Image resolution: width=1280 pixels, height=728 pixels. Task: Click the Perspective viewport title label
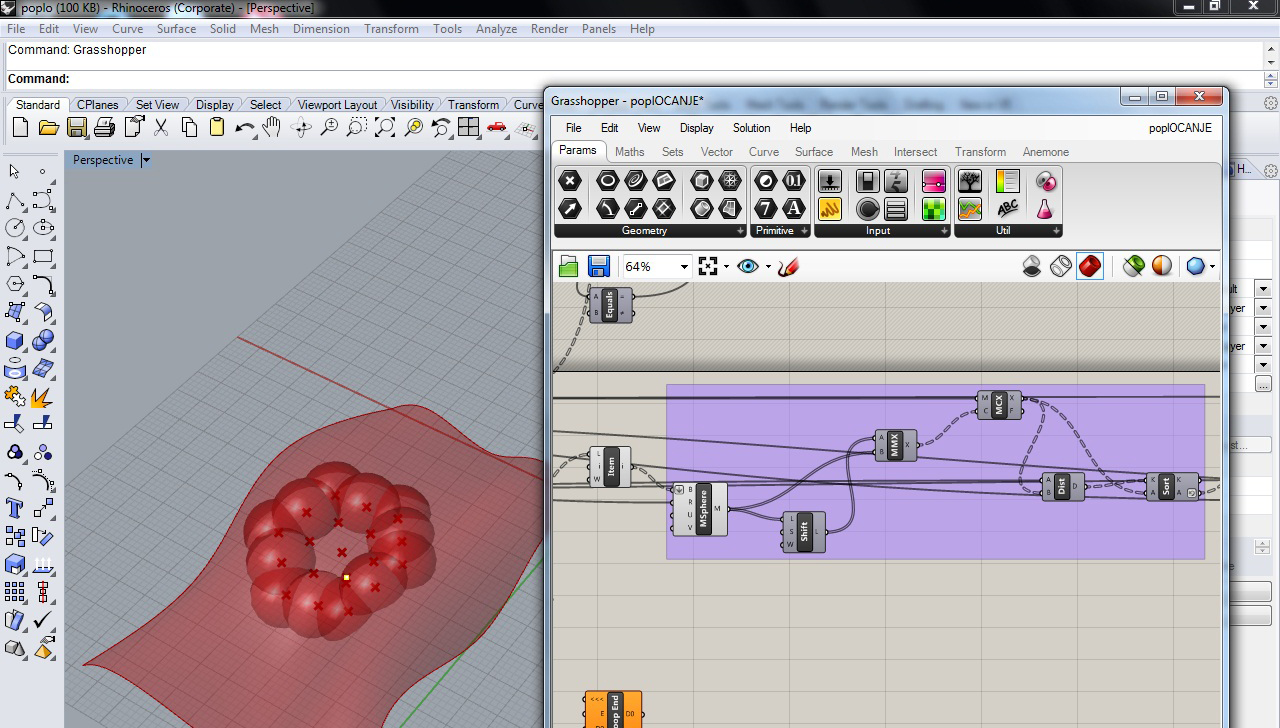[103, 160]
